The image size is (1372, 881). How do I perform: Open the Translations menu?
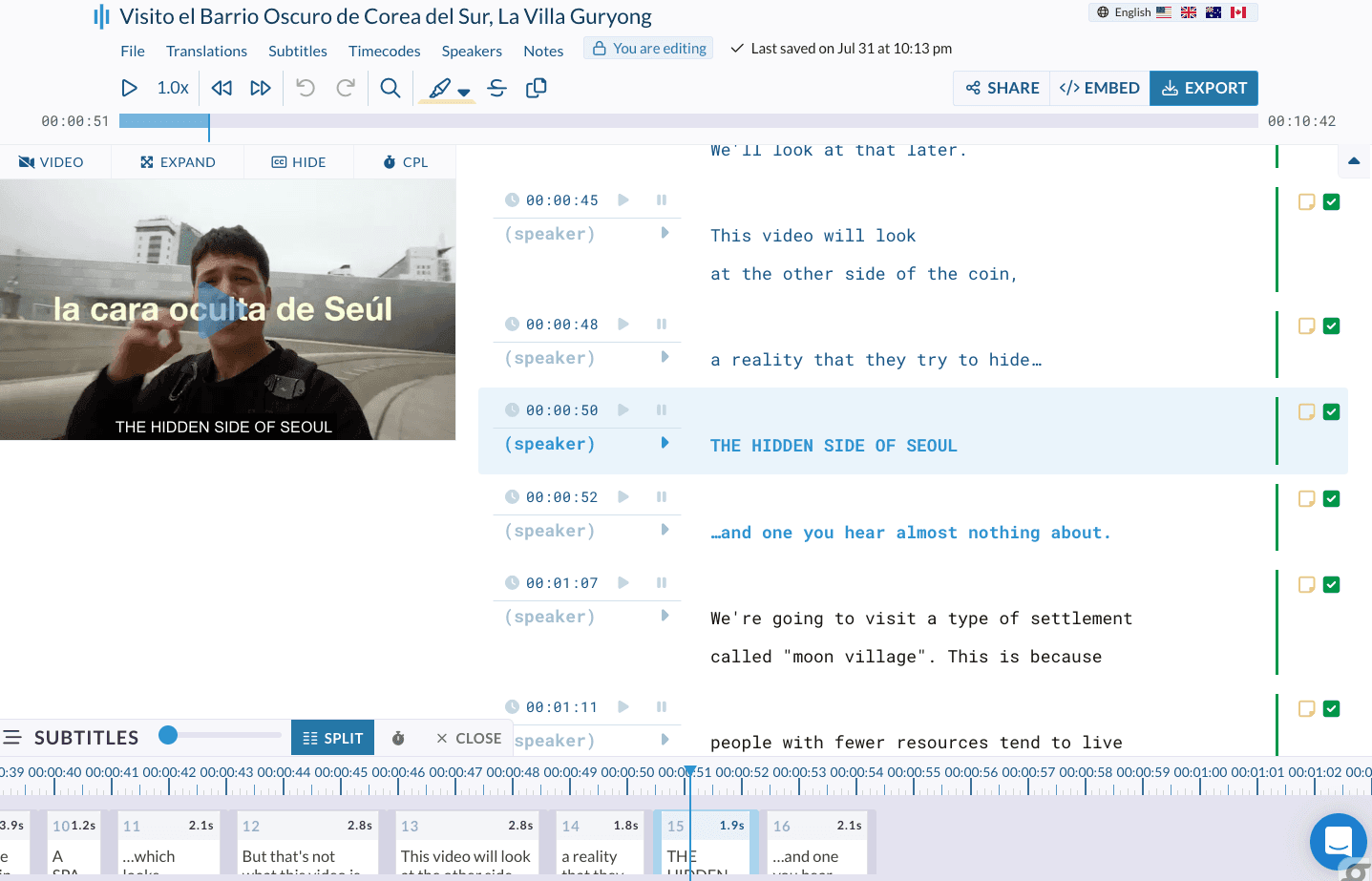pos(206,52)
